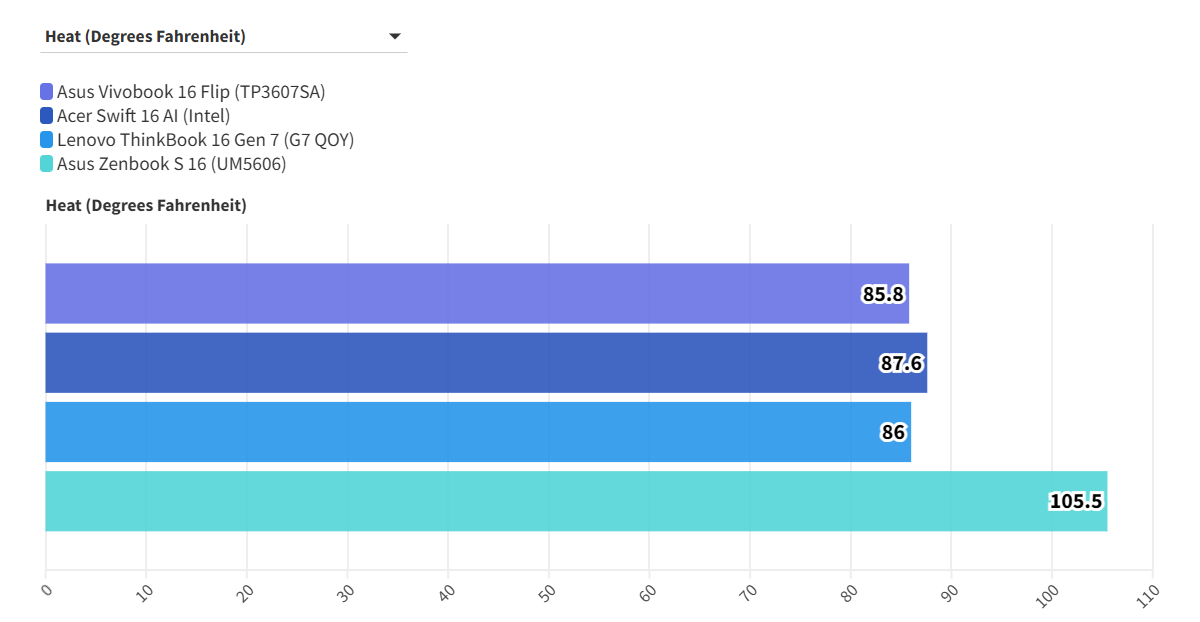The width and height of the screenshot is (1200, 622).
Task: Open the Heat (Degrees Fahrenheit) dropdown arrow
Action: click(395, 37)
